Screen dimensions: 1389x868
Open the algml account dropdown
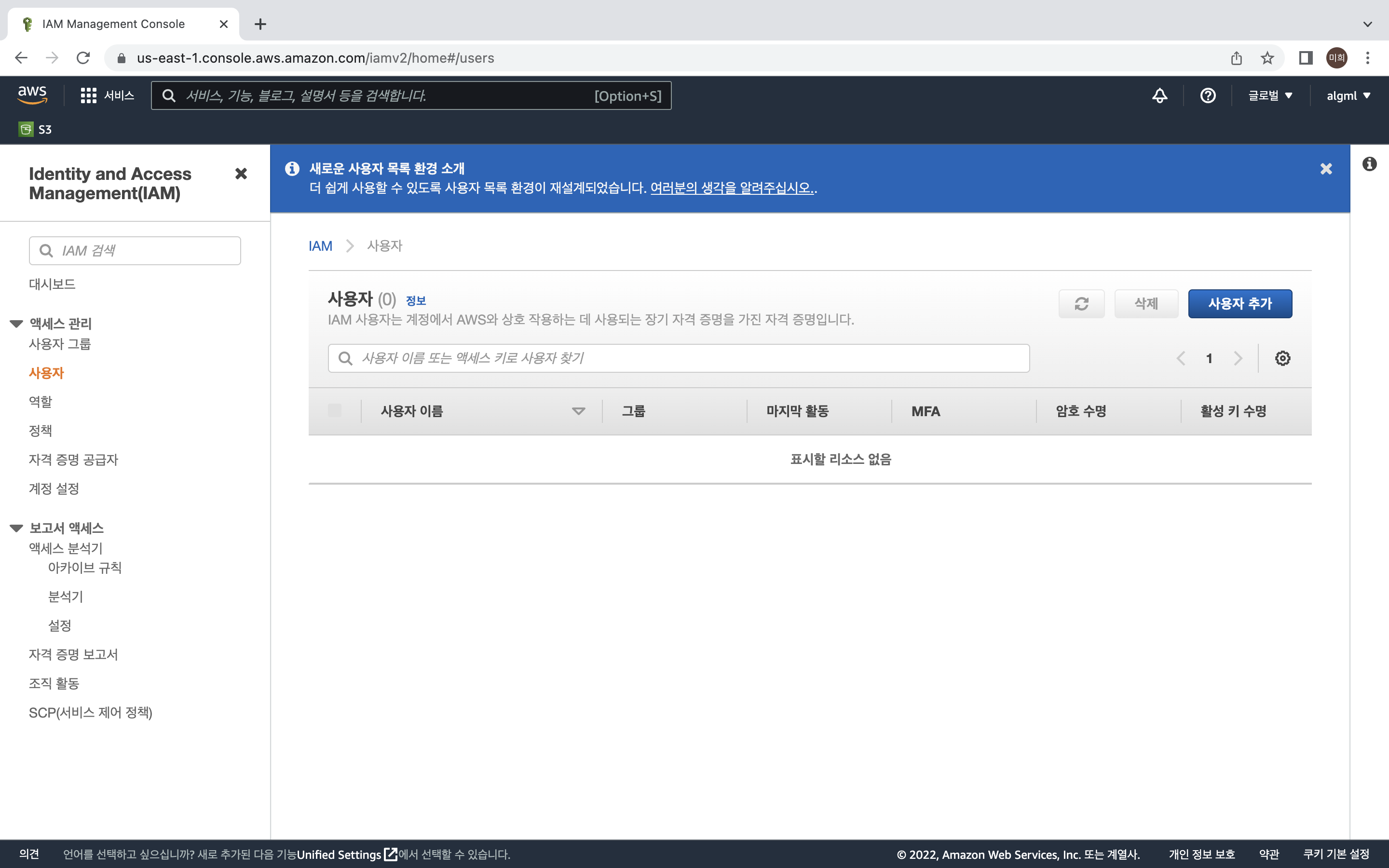(x=1348, y=95)
